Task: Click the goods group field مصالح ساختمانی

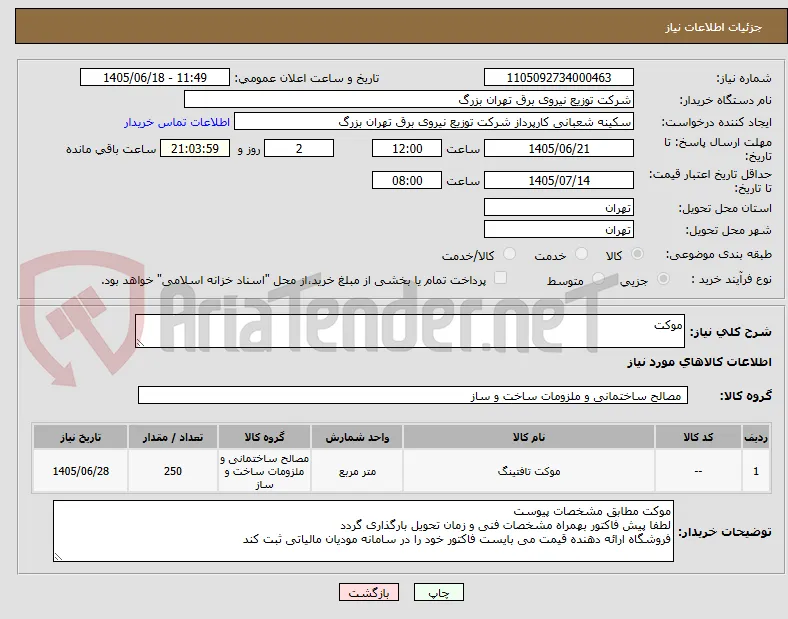Action: pyautogui.click(x=413, y=395)
